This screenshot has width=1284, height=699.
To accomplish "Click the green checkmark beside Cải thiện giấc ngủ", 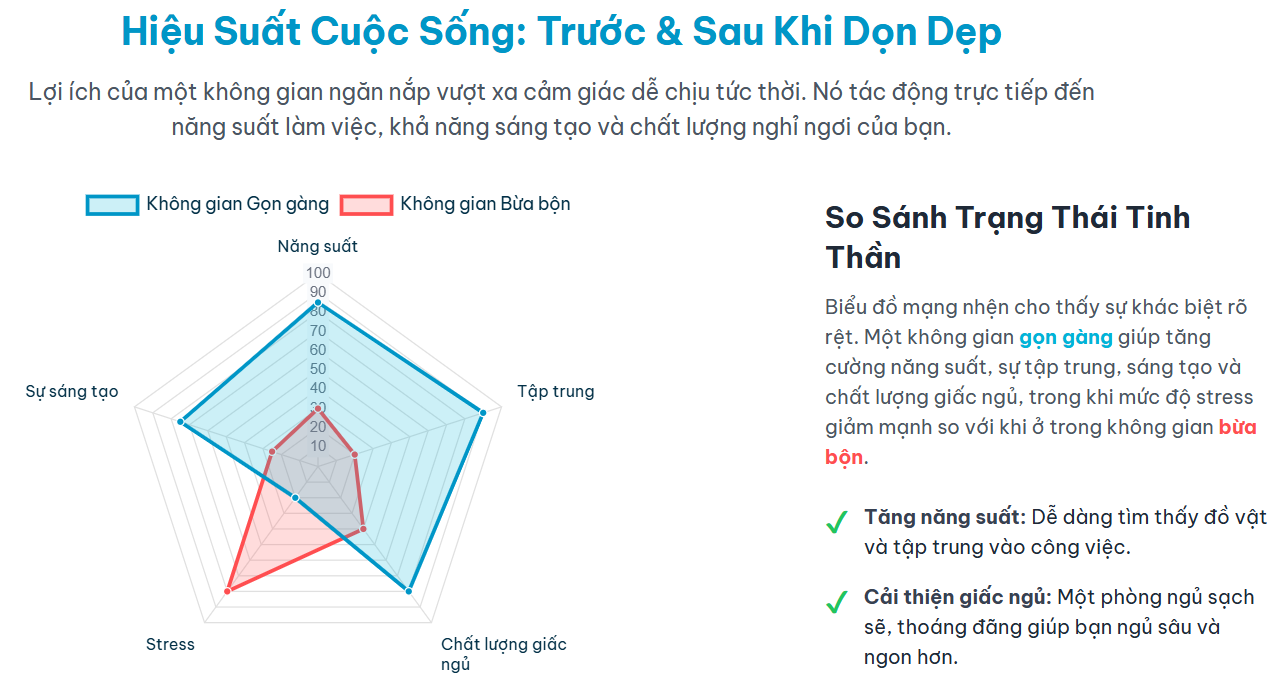I will coord(836,602).
